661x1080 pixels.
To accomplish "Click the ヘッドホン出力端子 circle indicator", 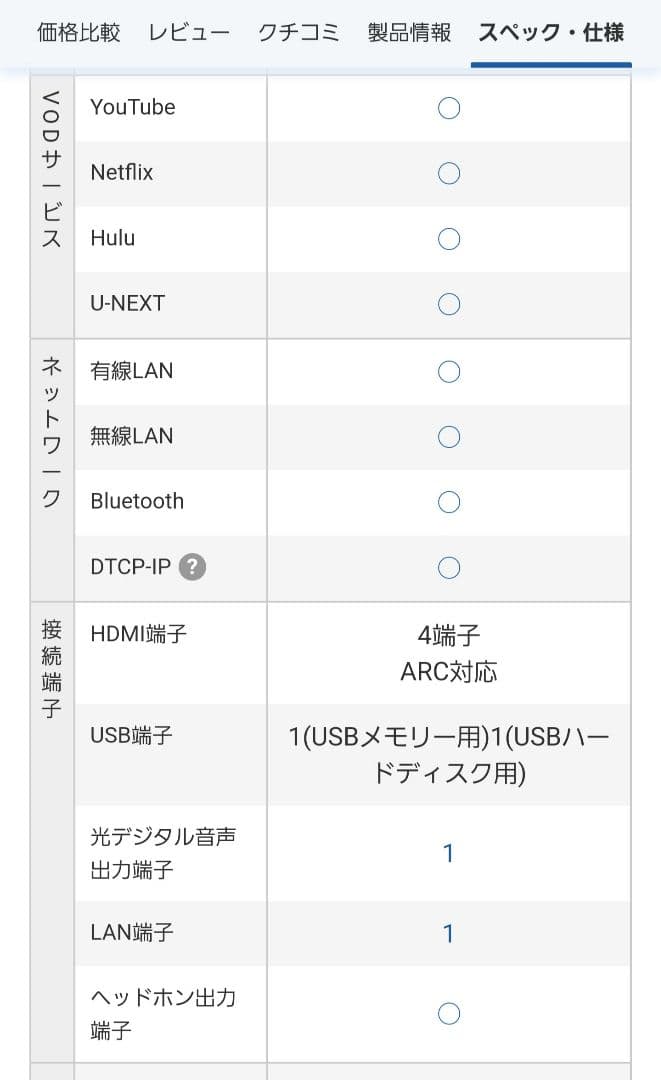I will pos(448,1013).
